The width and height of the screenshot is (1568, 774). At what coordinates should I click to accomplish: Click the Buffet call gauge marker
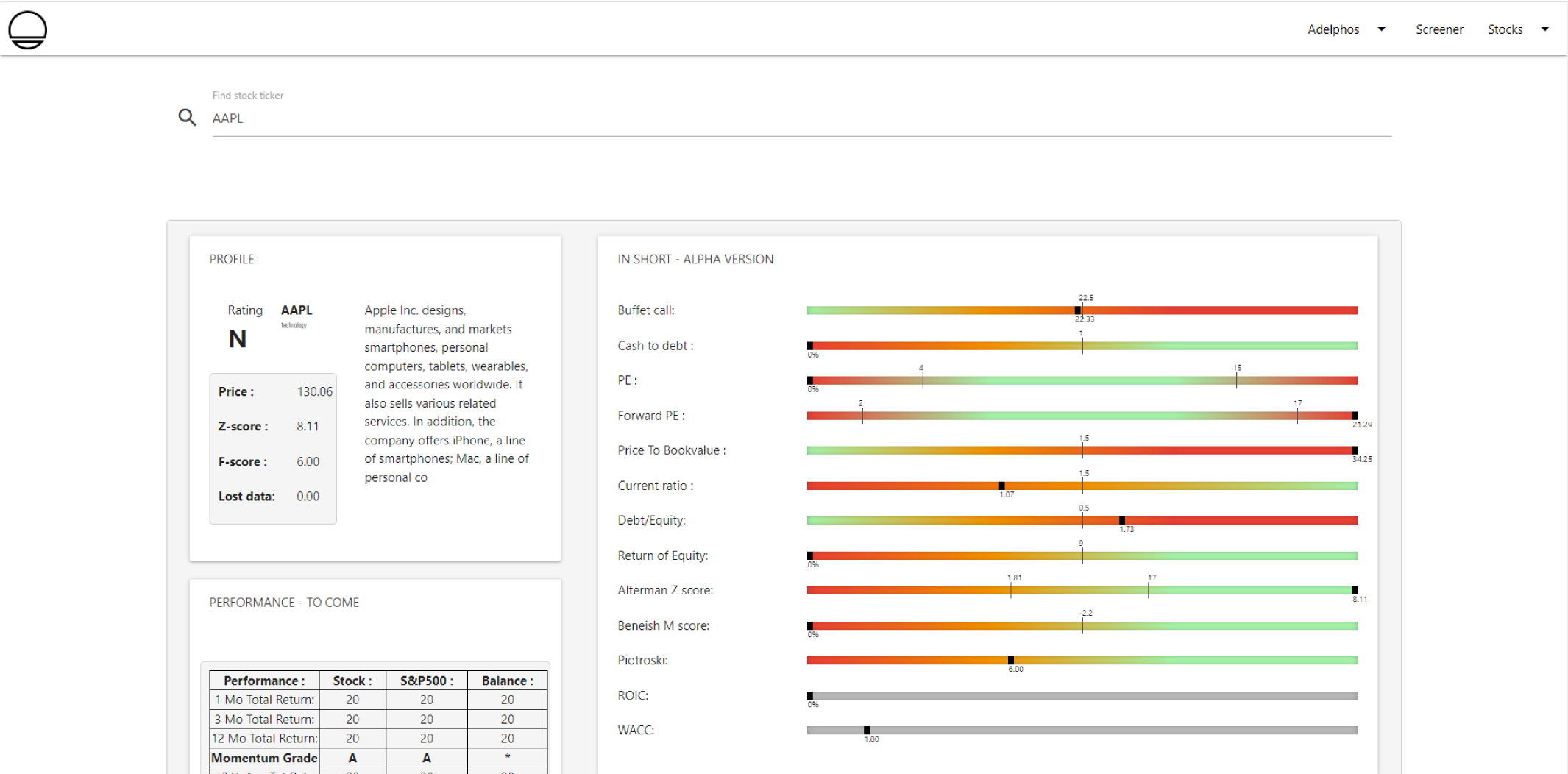(1078, 310)
